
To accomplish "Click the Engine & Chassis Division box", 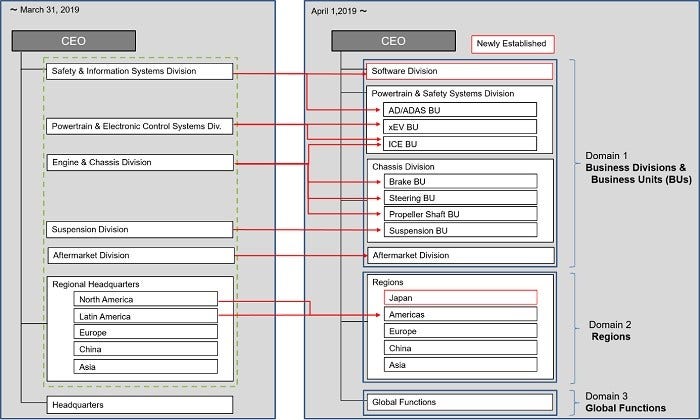I will (139, 161).
